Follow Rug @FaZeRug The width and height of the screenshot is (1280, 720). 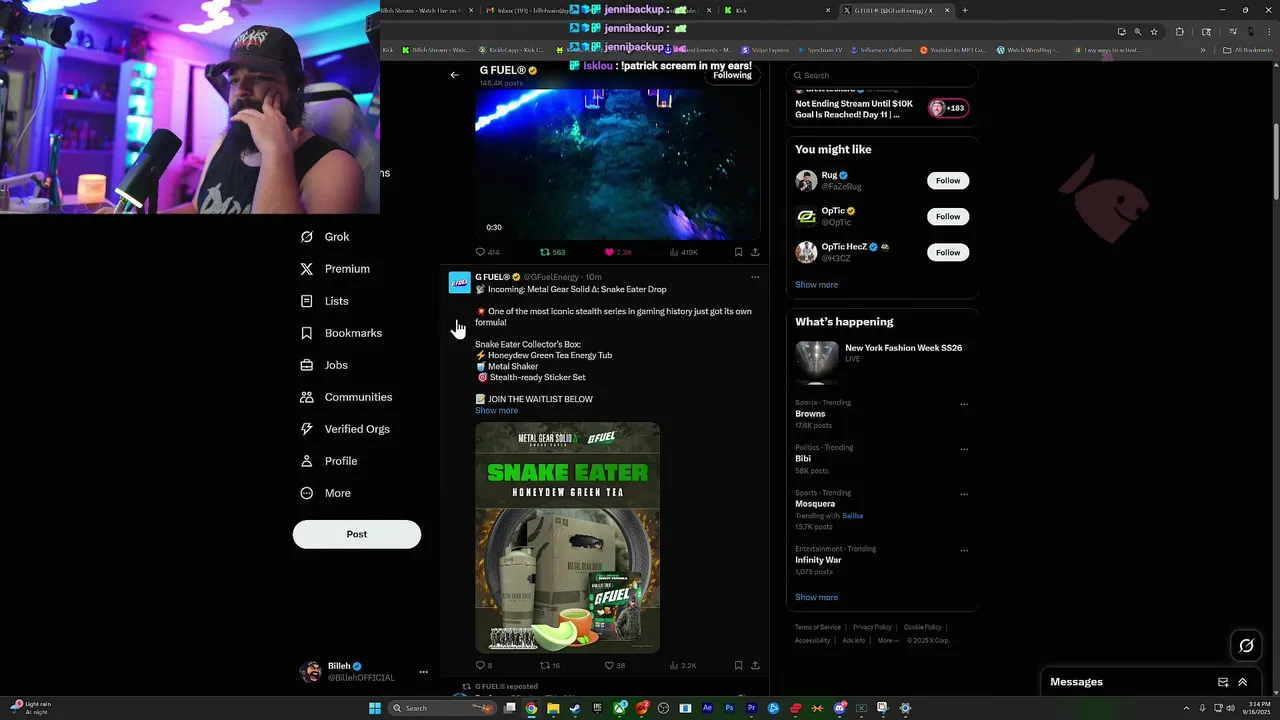(x=948, y=181)
